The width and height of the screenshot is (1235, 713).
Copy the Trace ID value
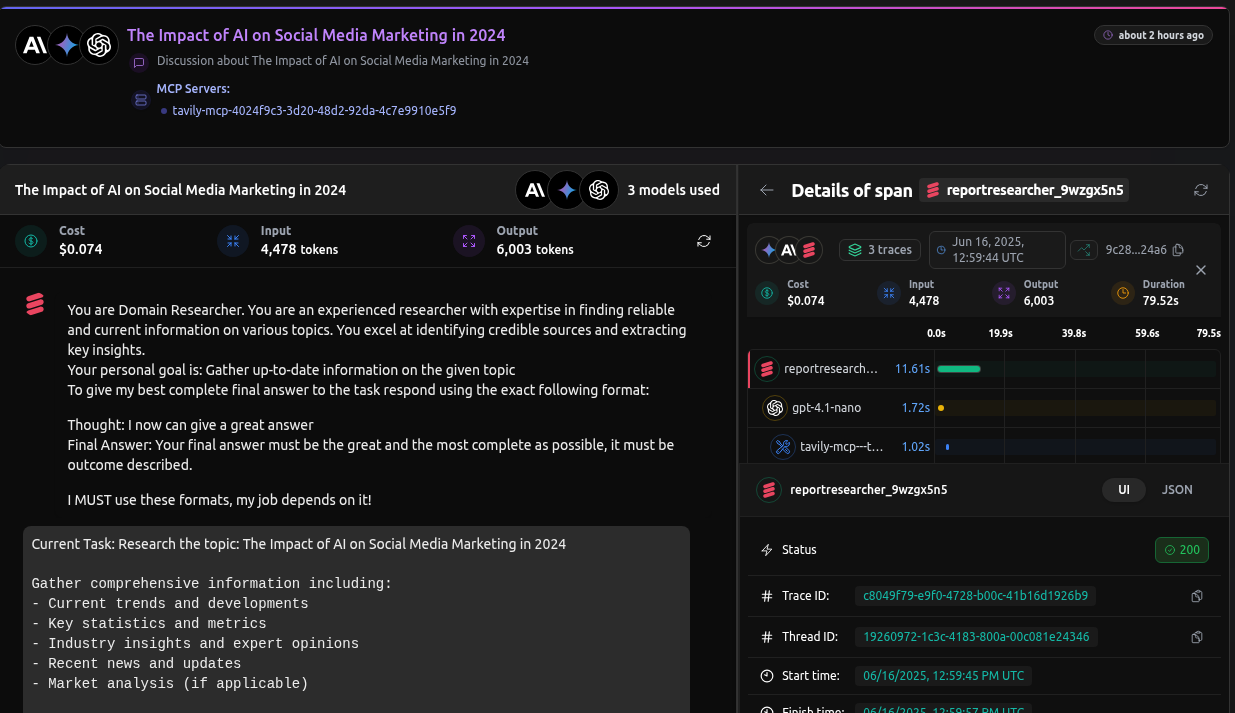coord(1197,596)
